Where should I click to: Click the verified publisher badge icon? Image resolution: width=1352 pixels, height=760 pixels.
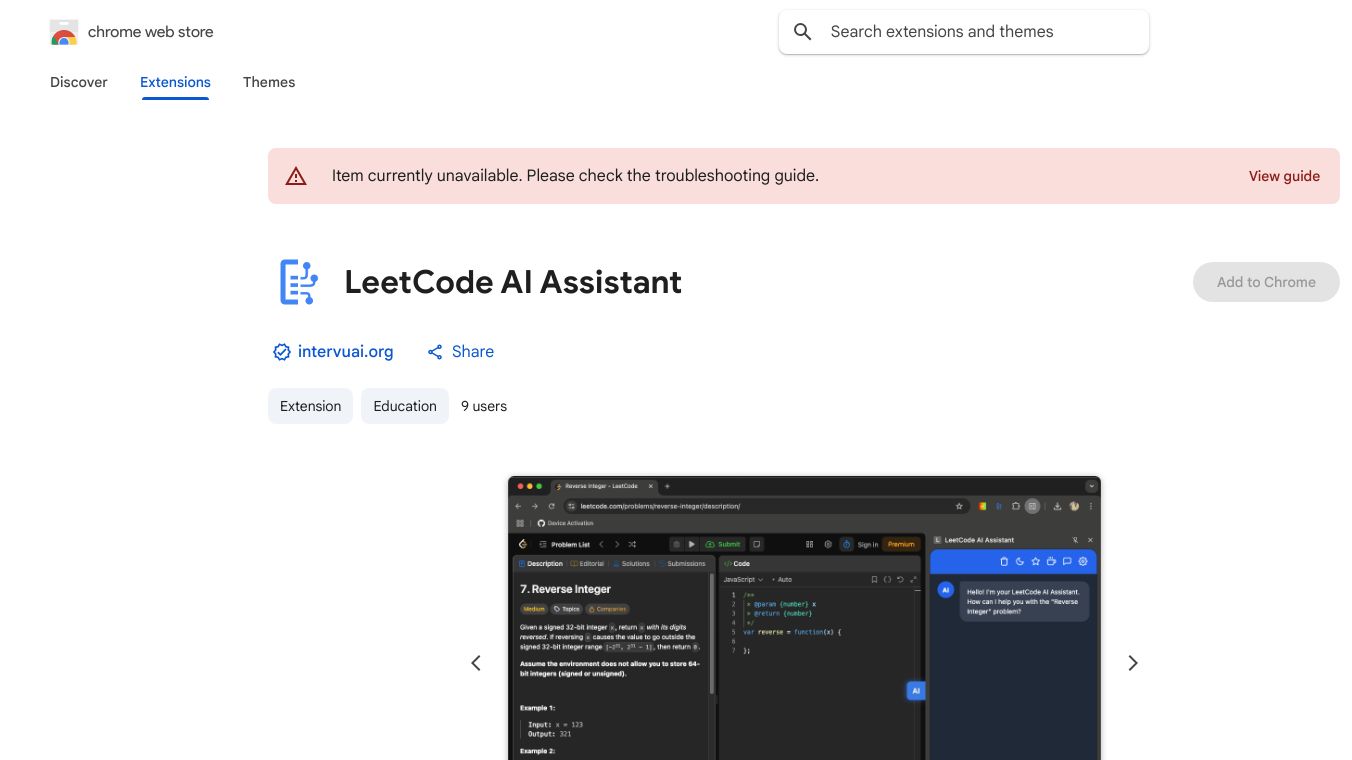[x=281, y=352]
